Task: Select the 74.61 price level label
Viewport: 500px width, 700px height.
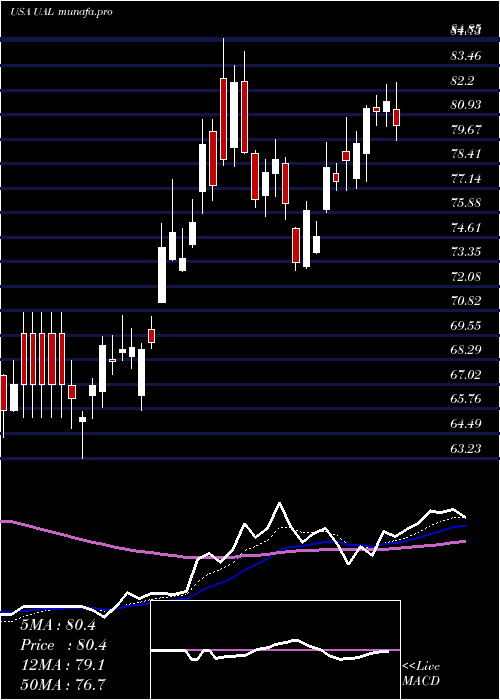Action: 466,228
